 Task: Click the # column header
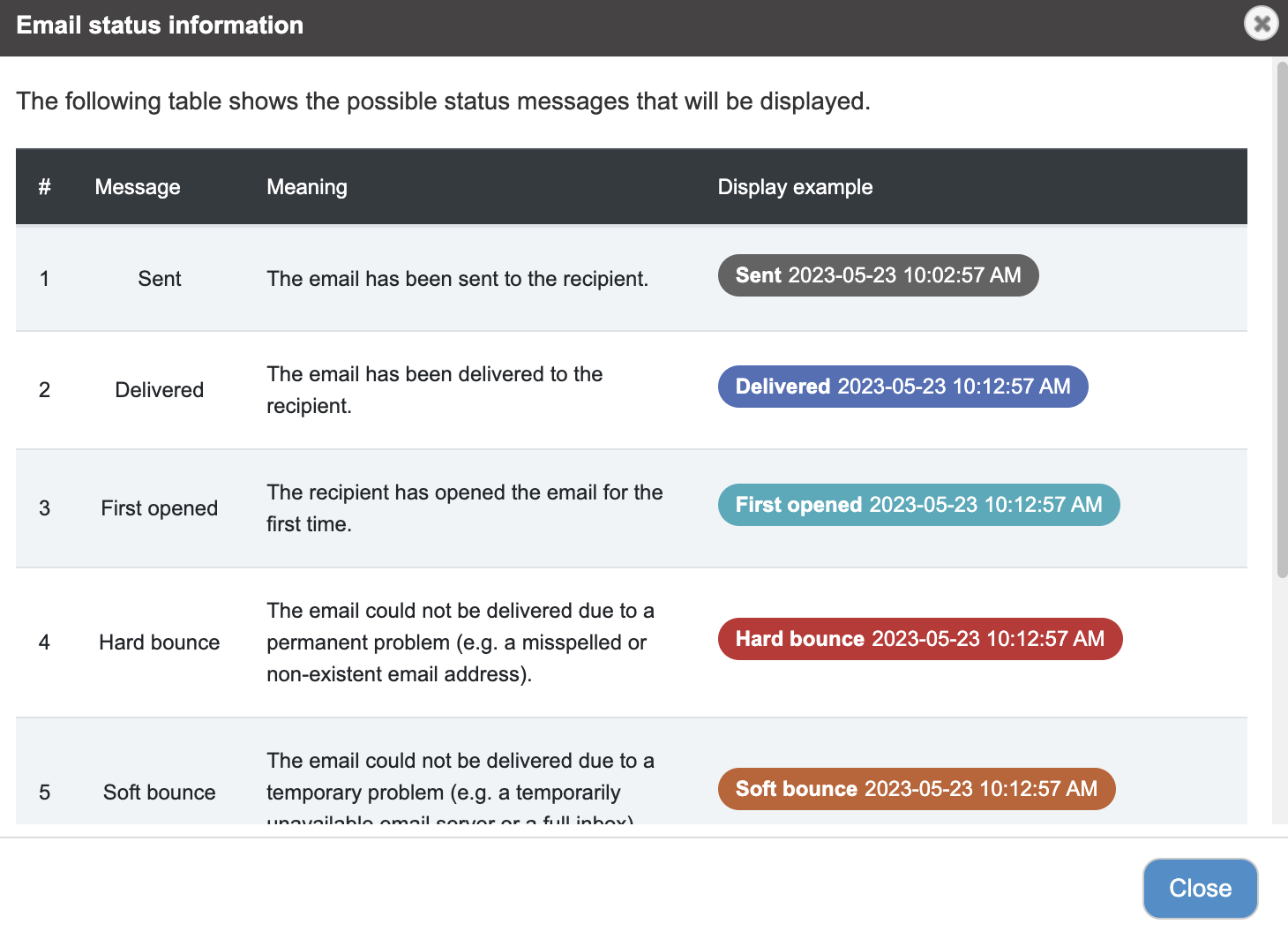(44, 187)
